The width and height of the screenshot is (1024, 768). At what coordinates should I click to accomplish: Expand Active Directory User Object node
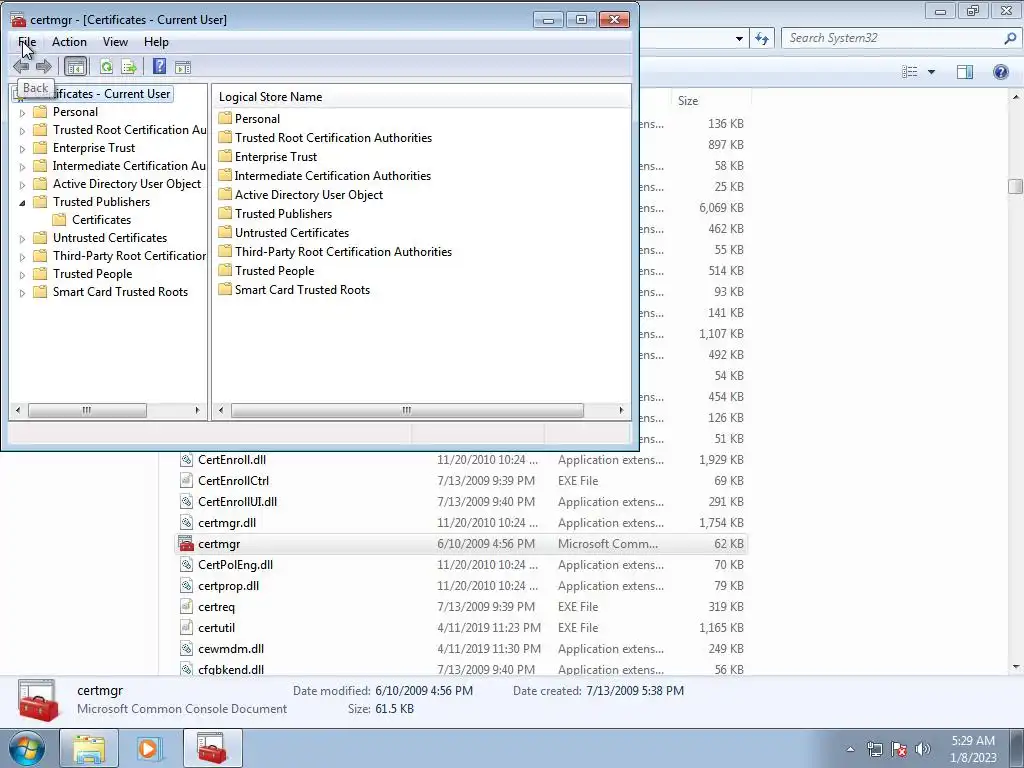click(x=22, y=184)
